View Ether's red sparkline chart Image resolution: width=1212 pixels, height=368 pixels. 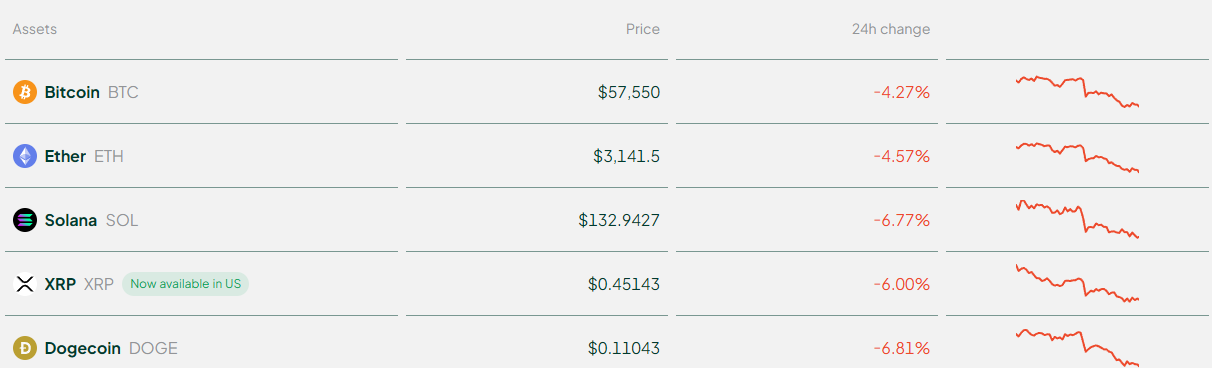point(1077,156)
